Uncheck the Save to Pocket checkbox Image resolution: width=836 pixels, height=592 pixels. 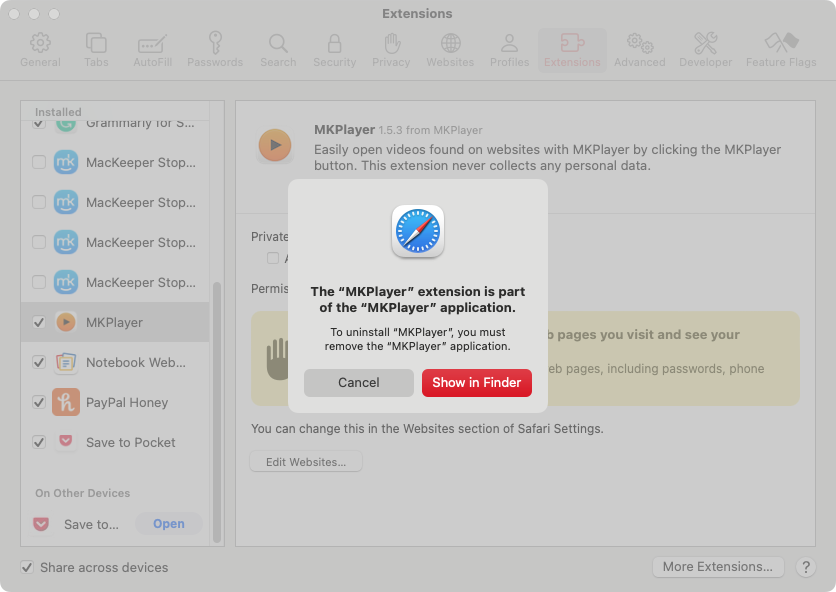coord(39,442)
